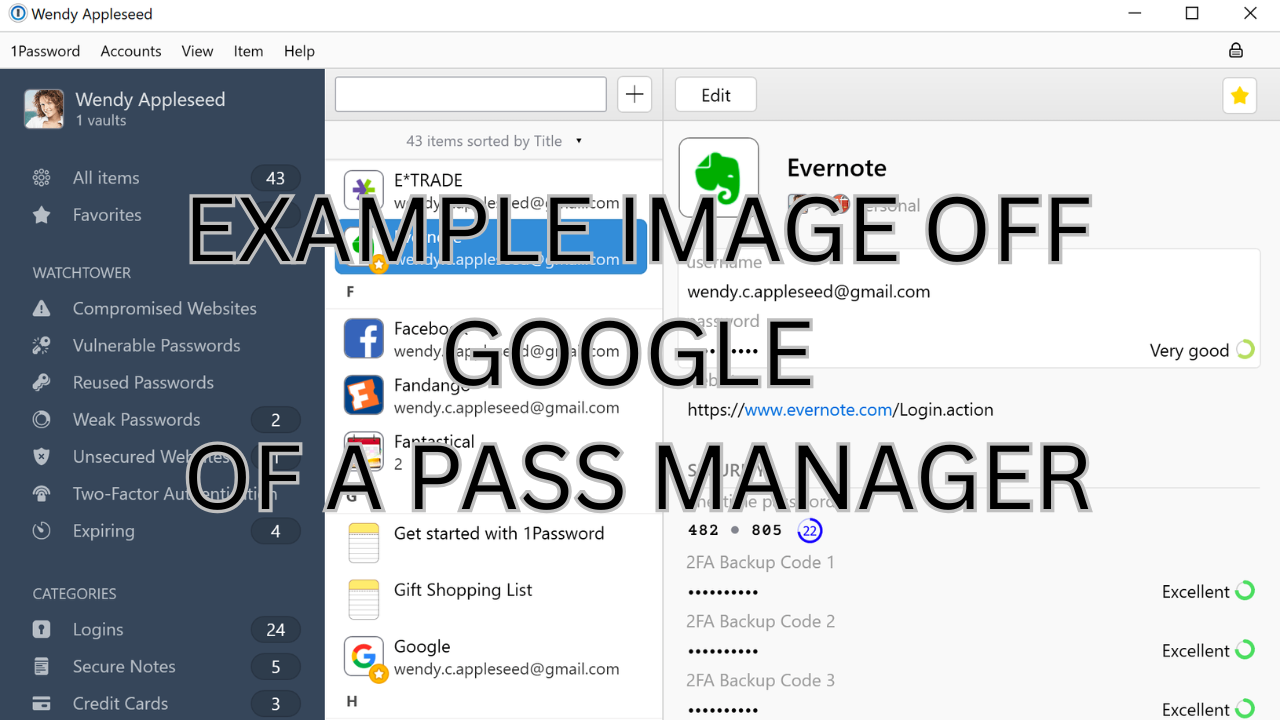Select the All Items sidebar icon

(41, 177)
